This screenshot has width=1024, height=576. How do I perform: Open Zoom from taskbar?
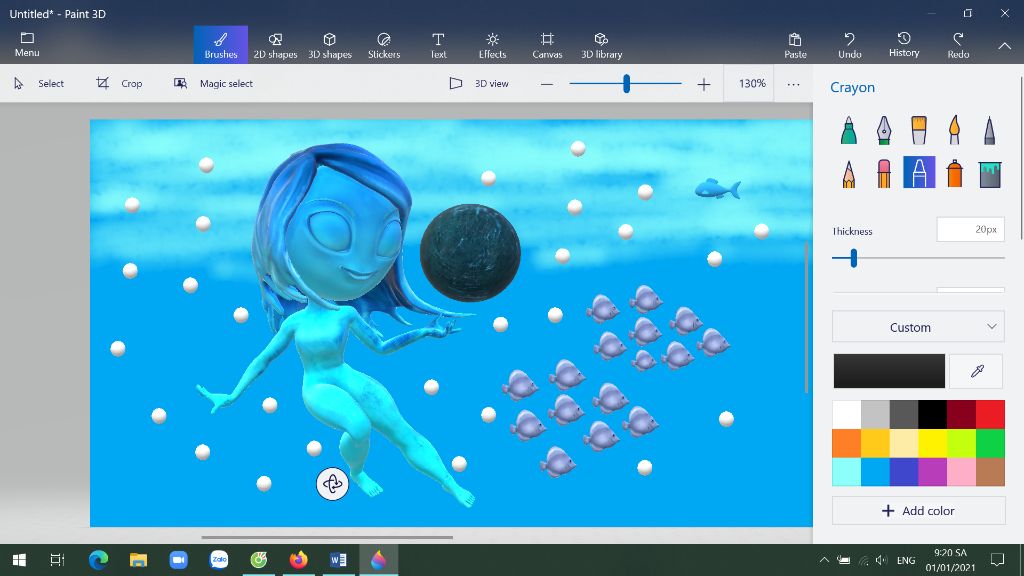178,560
